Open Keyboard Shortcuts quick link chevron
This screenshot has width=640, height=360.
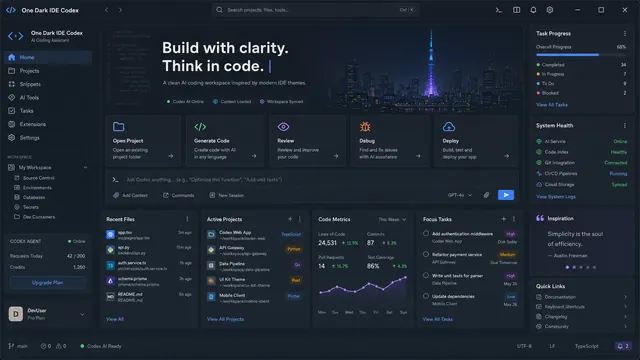(625, 307)
